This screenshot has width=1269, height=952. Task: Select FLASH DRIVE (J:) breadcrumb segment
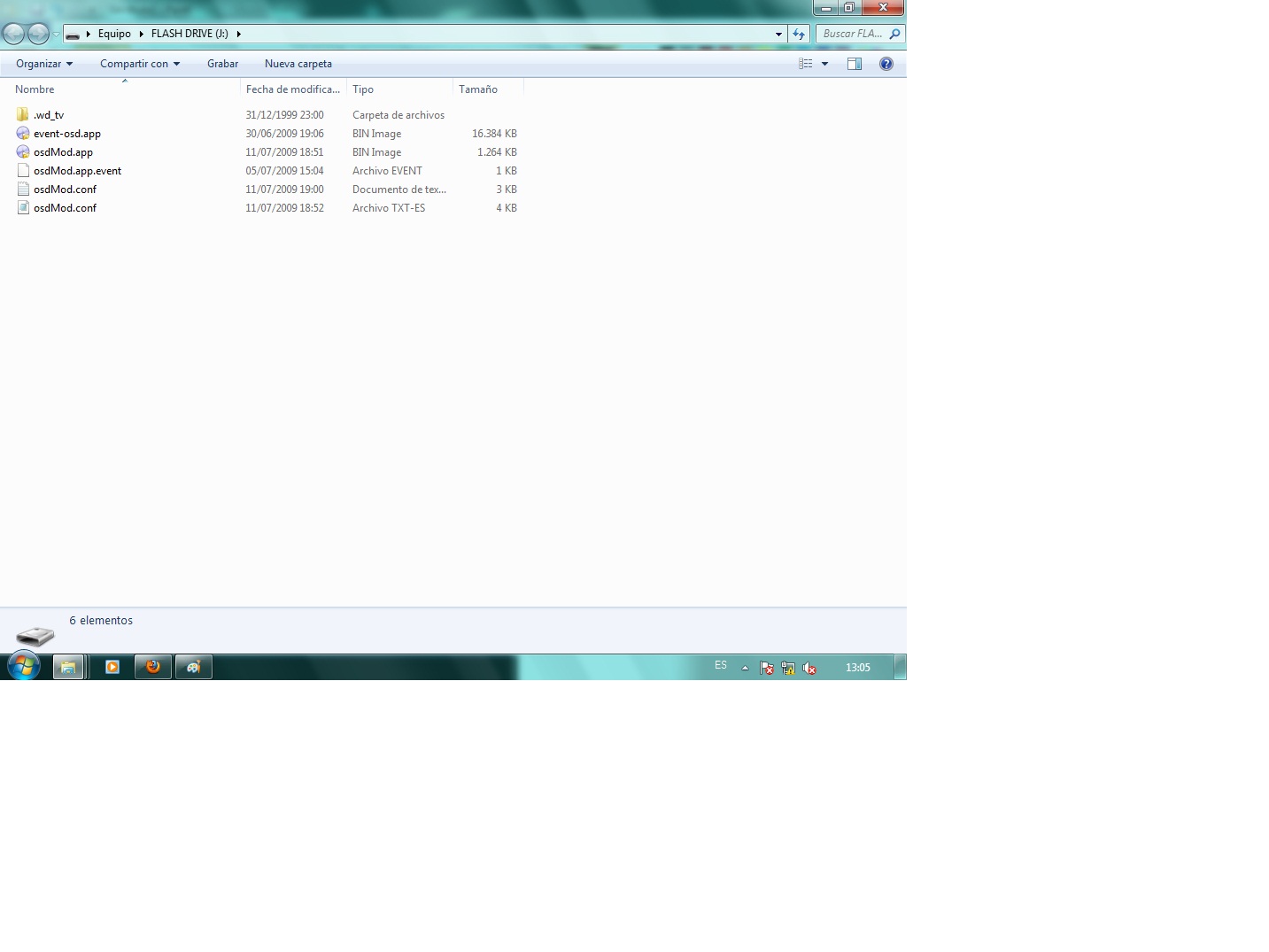coord(190,34)
